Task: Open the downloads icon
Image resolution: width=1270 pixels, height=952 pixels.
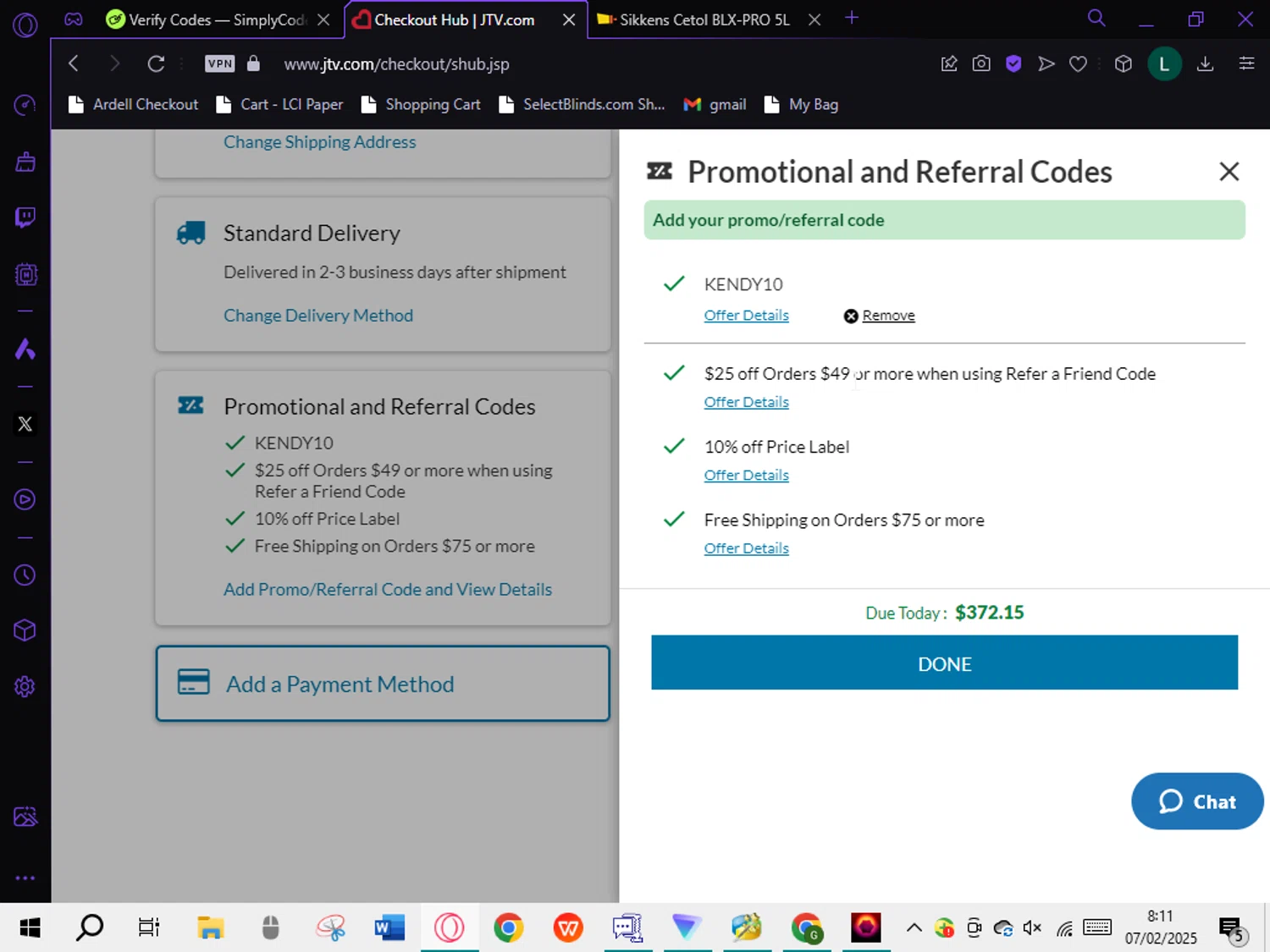Action: (1206, 63)
